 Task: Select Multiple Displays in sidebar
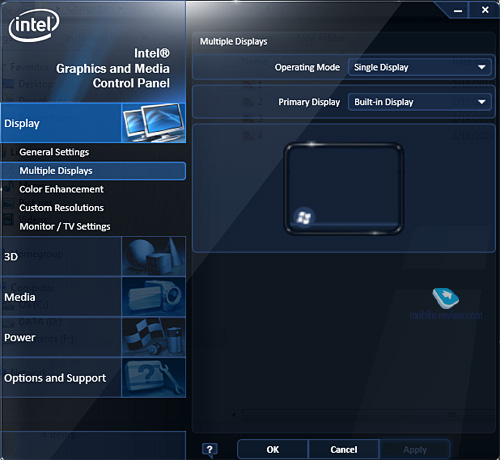pyautogui.click(x=93, y=171)
